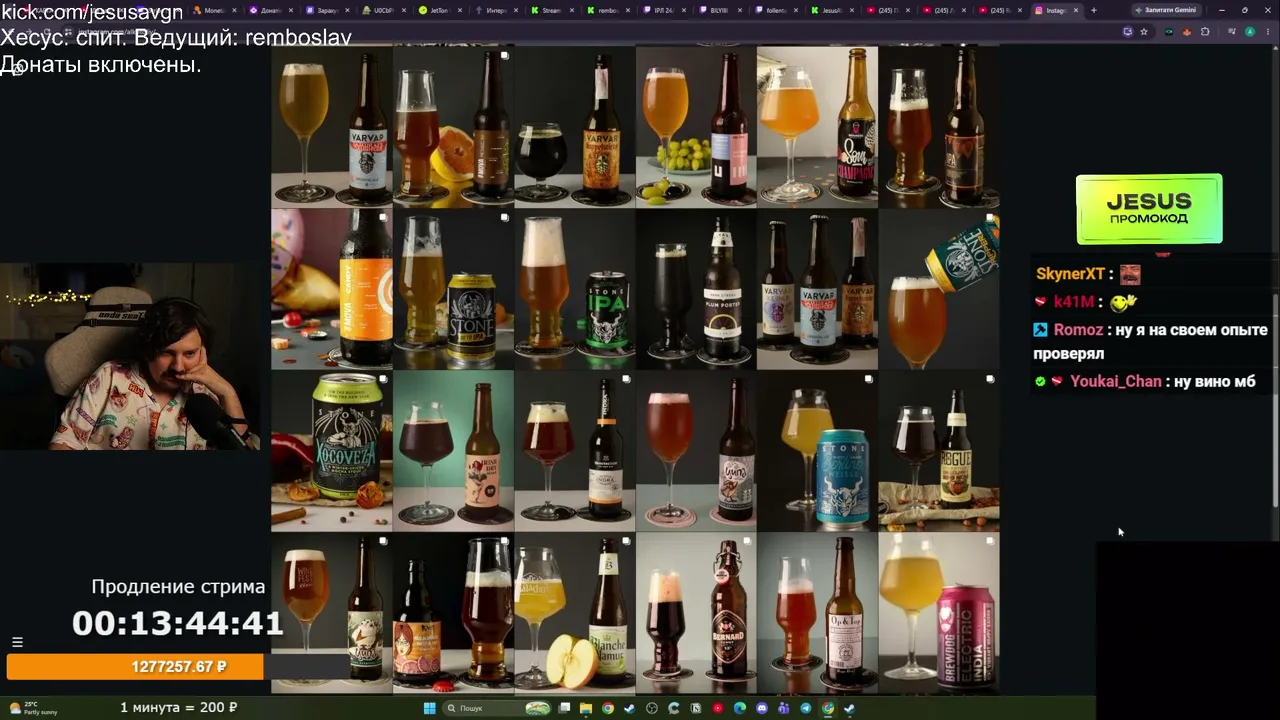Open File Explorer from the taskbar
This screenshot has height=720, width=1280.
click(586, 708)
